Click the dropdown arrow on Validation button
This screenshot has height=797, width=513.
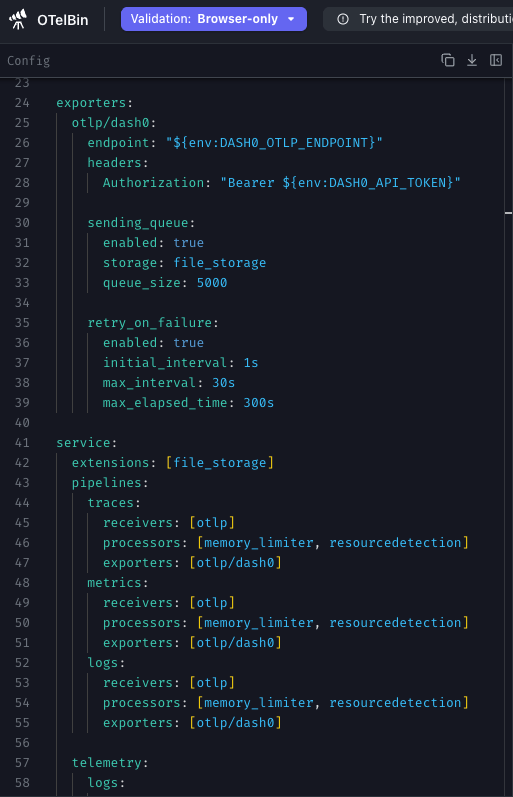[291, 19]
